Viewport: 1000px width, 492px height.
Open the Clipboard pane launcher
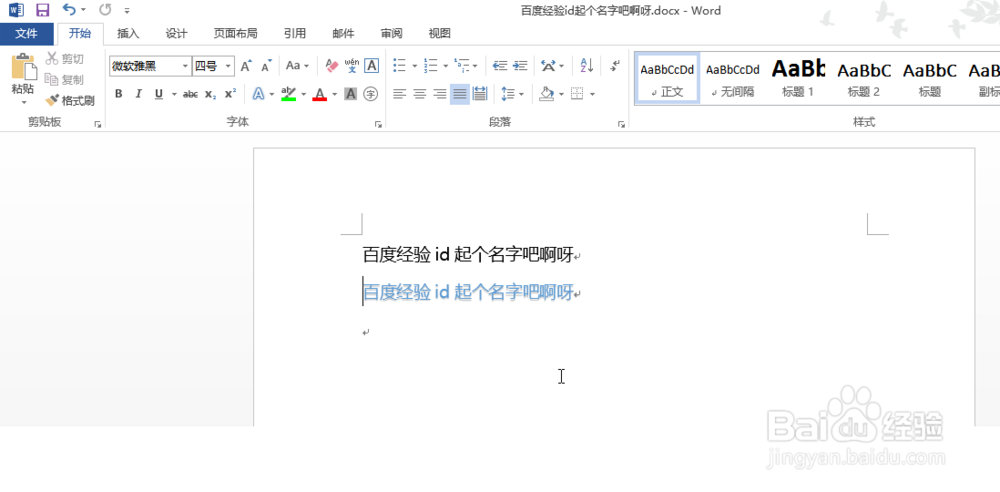(x=98, y=124)
